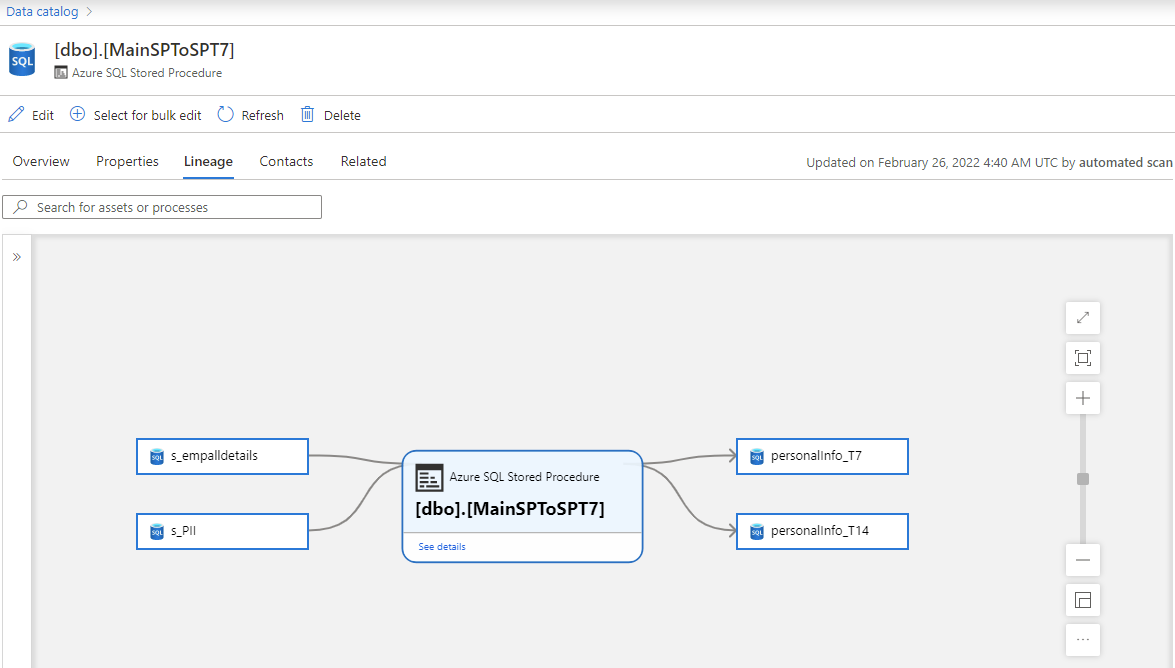Navigate back via the Data catalog link
This screenshot has height=668, width=1175.
click(x=42, y=11)
